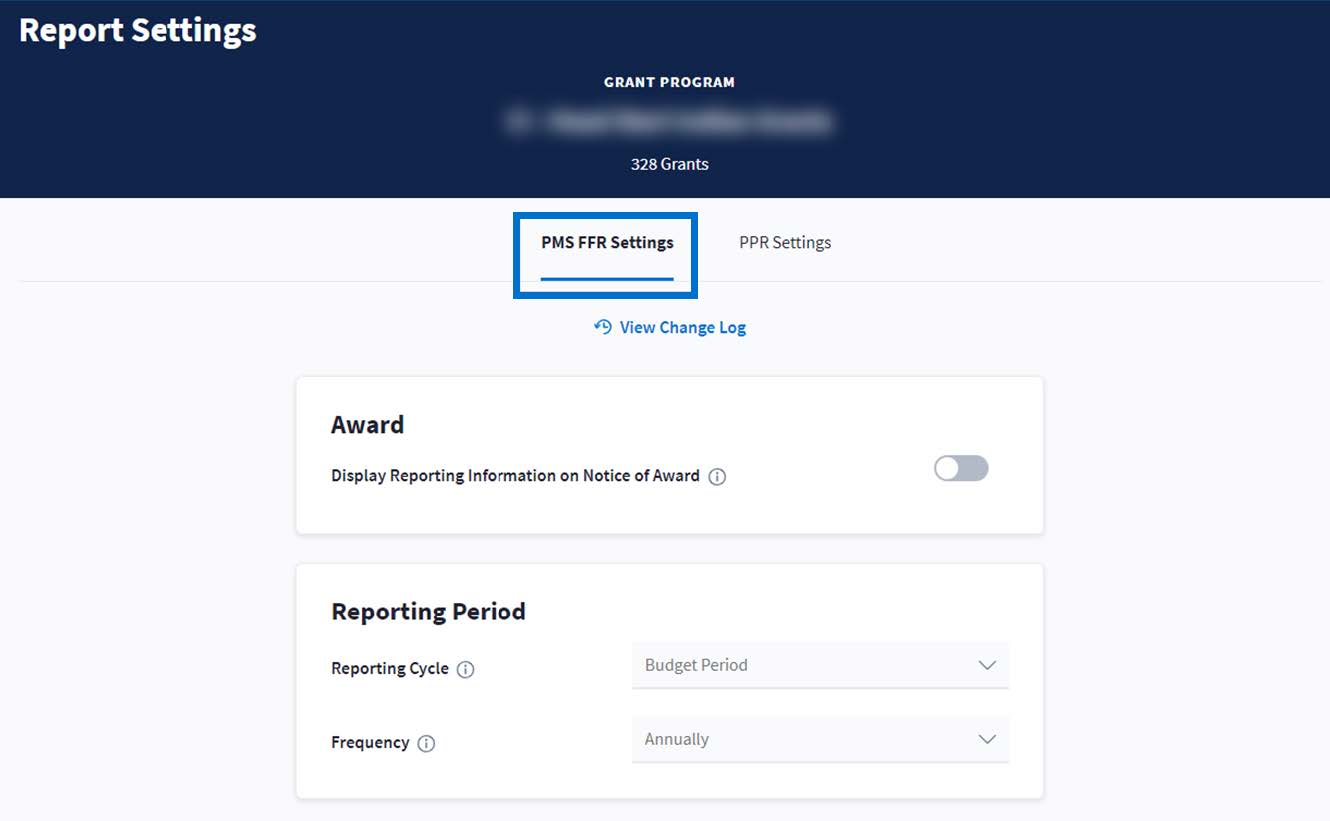Click the Reporting Period section heading
Image resolution: width=1330 pixels, height=821 pixels.
click(428, 611)
